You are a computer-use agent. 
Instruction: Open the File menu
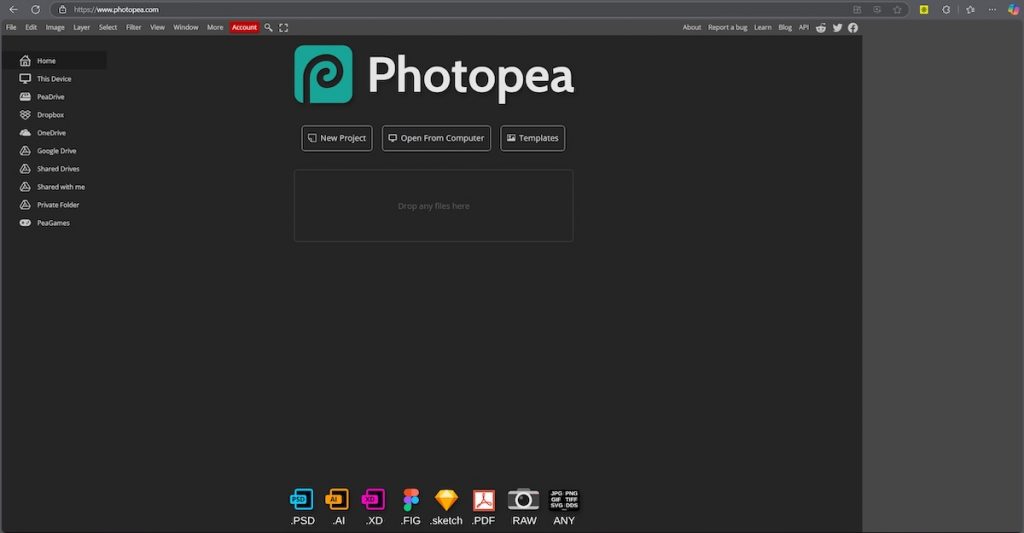11,27
